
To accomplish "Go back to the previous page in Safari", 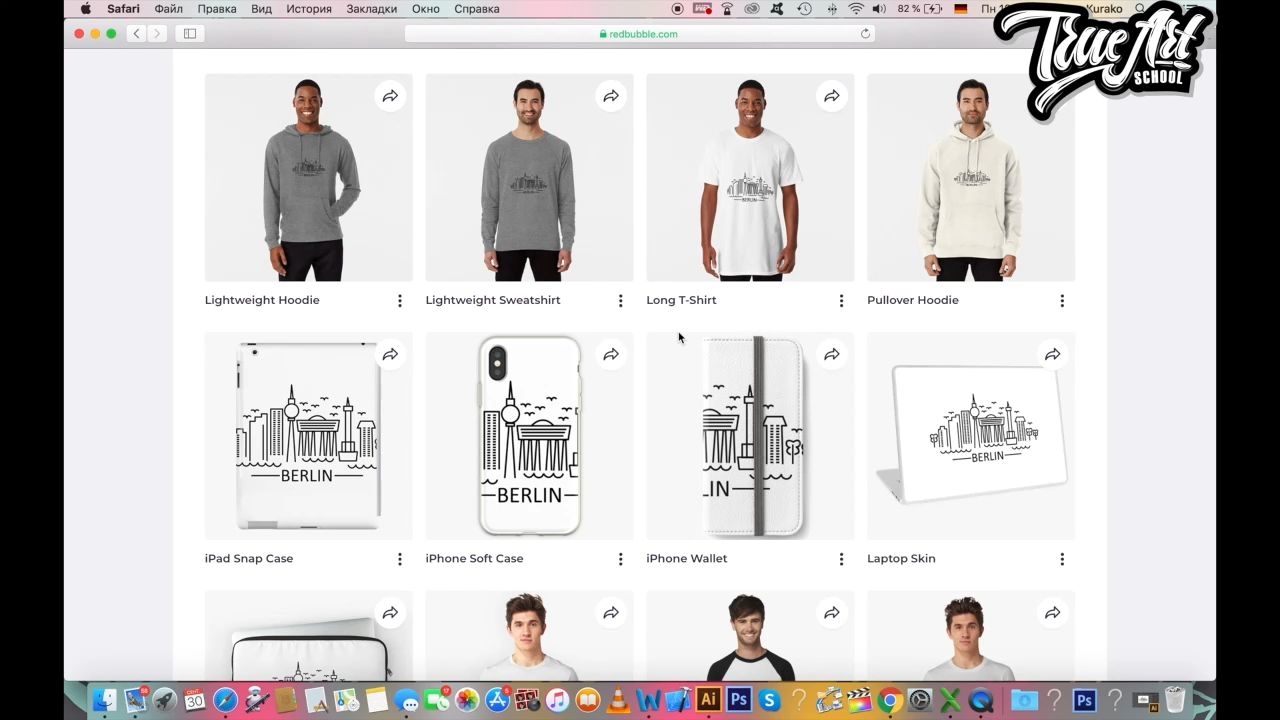I will [137, 34].
